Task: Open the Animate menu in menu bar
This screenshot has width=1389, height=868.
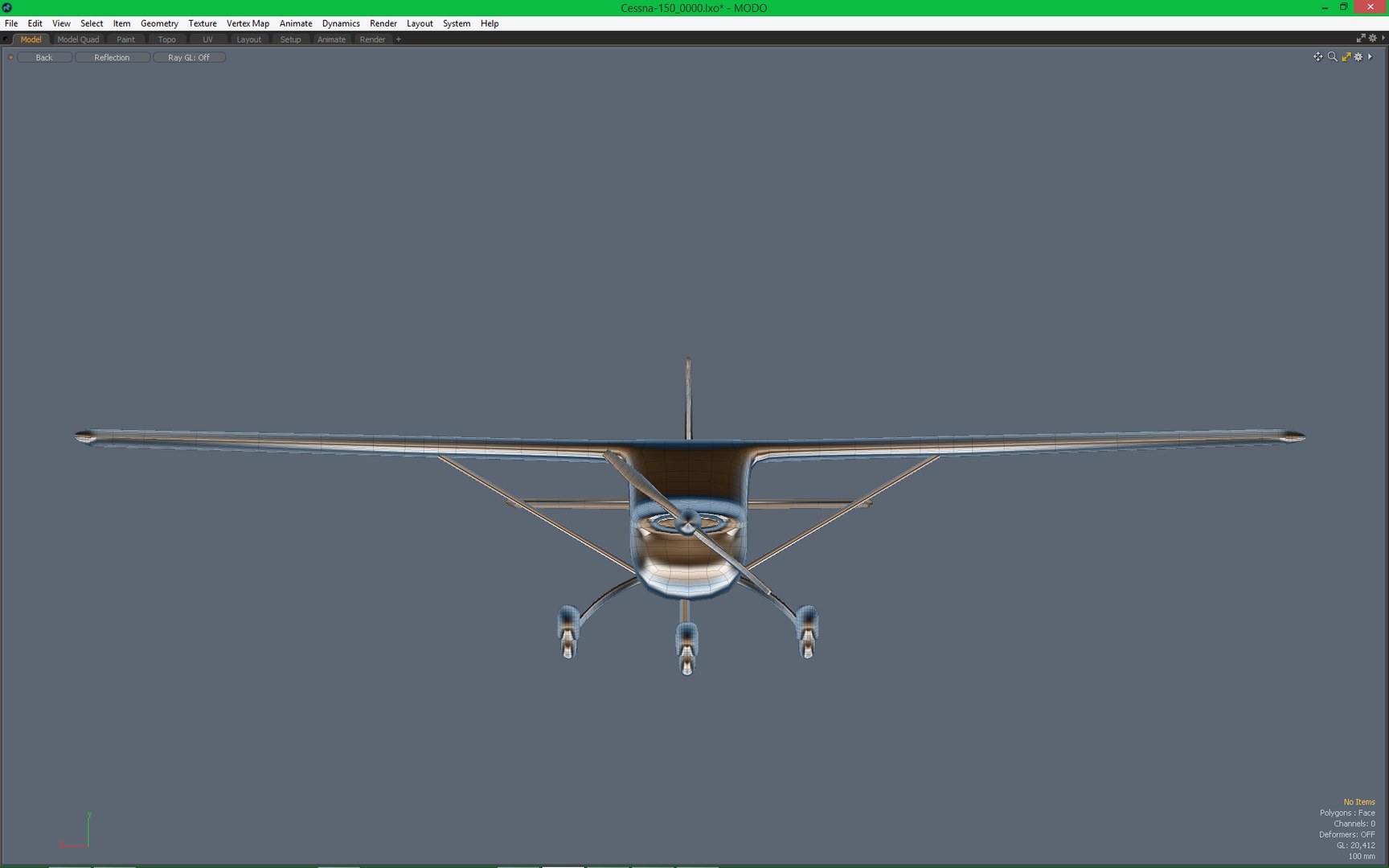Action: [296, 23]
